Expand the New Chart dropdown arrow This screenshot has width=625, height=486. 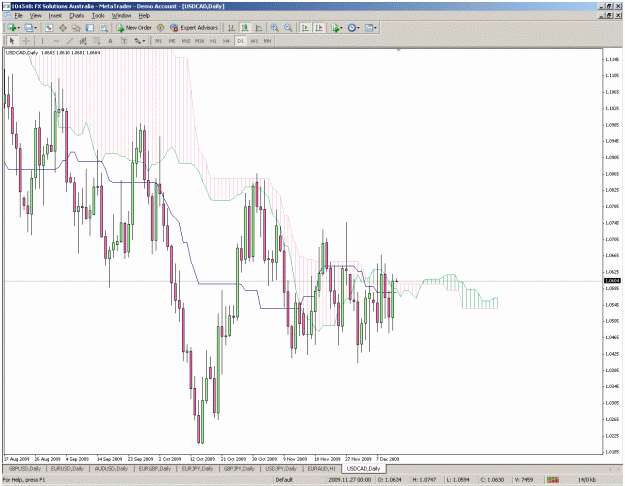(19, 28)
